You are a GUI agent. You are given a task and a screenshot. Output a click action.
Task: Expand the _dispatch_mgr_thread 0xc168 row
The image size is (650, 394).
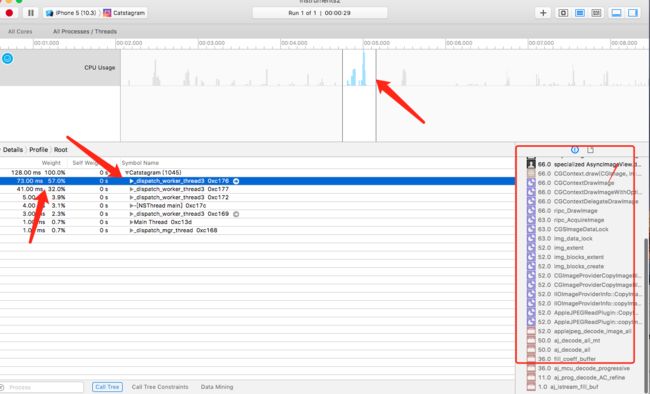pyautogui.click(x=131, y=230)
